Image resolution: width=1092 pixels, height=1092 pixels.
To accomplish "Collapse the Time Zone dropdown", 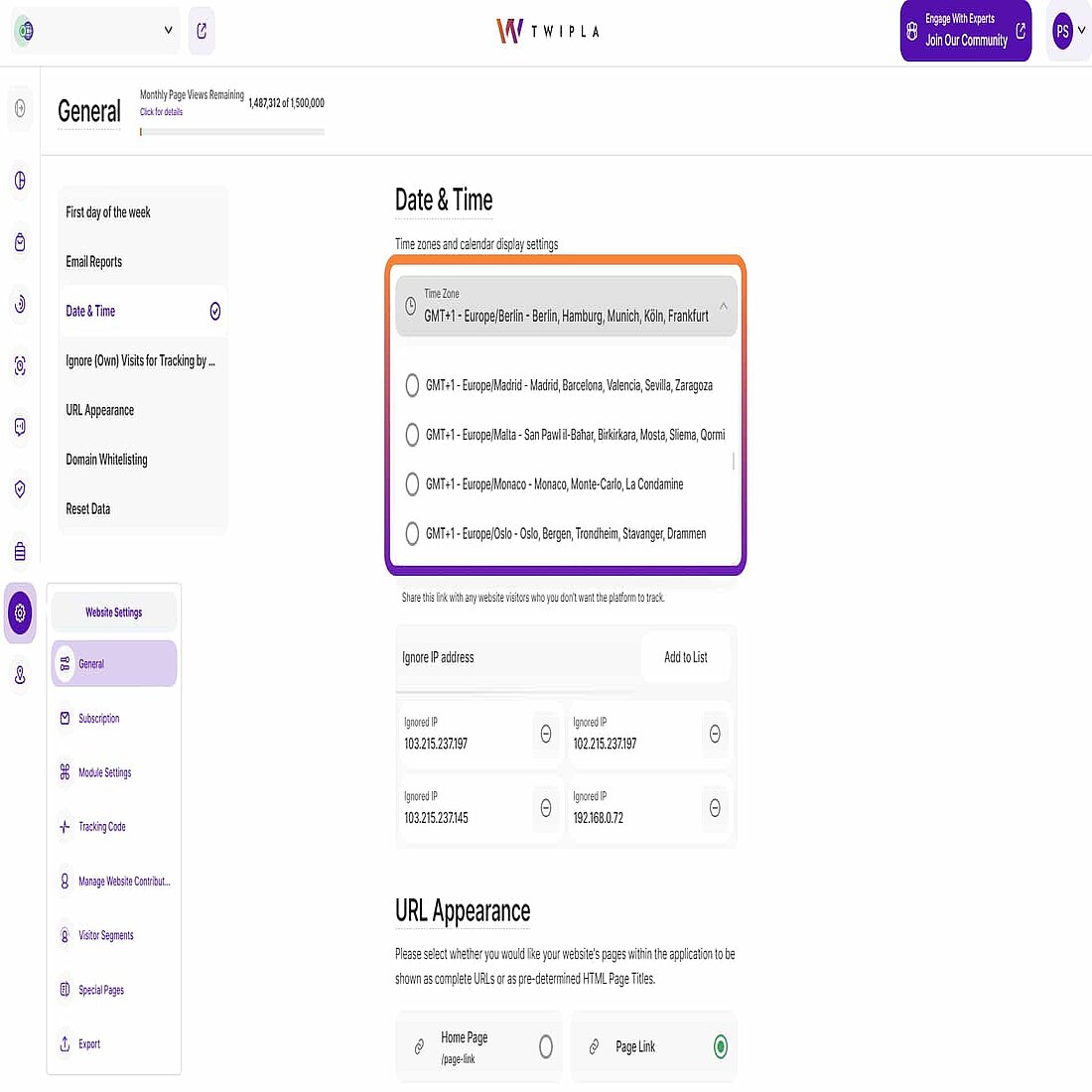I will coord(723,307).
